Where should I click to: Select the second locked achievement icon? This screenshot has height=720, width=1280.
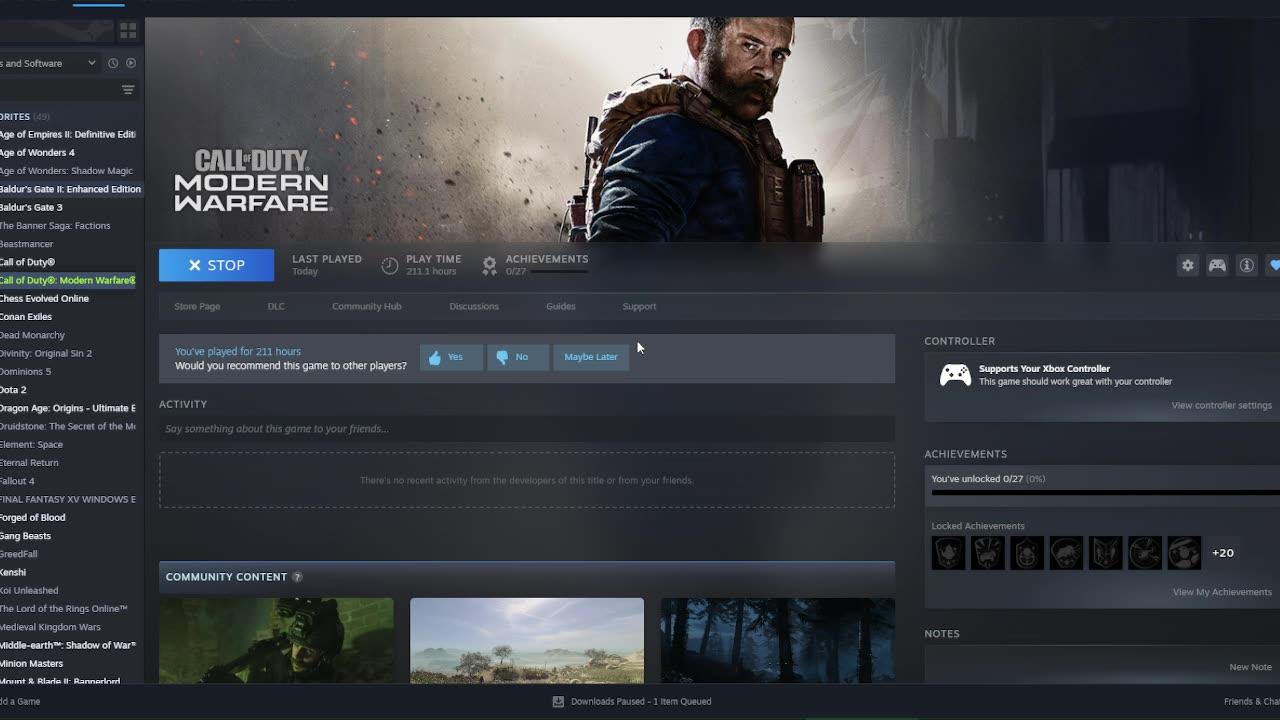tap(988, 553)
